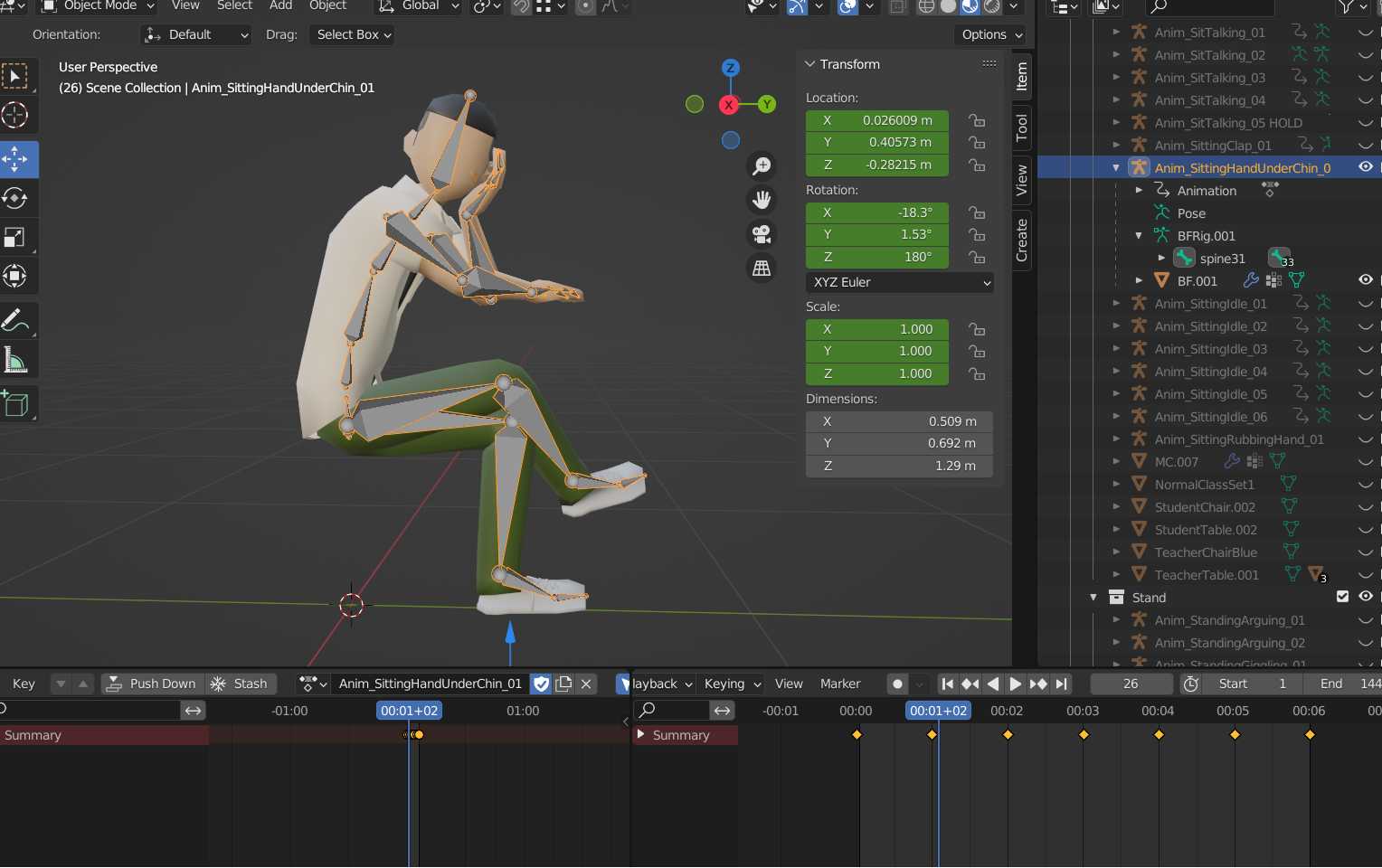Screen dimensions: 1382x868
Task: Collapse the Stand collection
Action: (x=1093, y=598)
